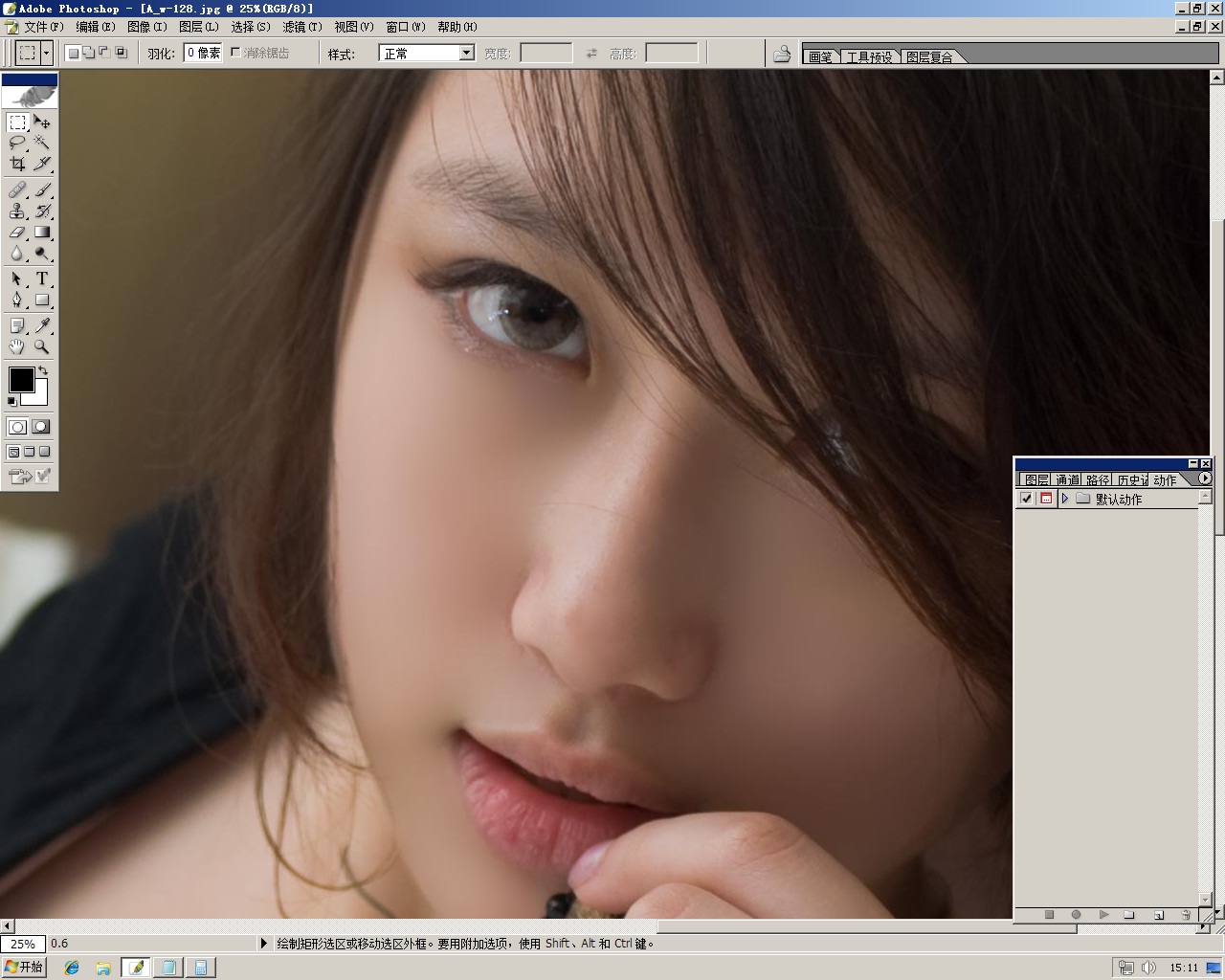Image resolution: width=1225 pixels, height=980 pixels.
Task: Toggle dialog control for 默认动作
Action: (1046, 499)
